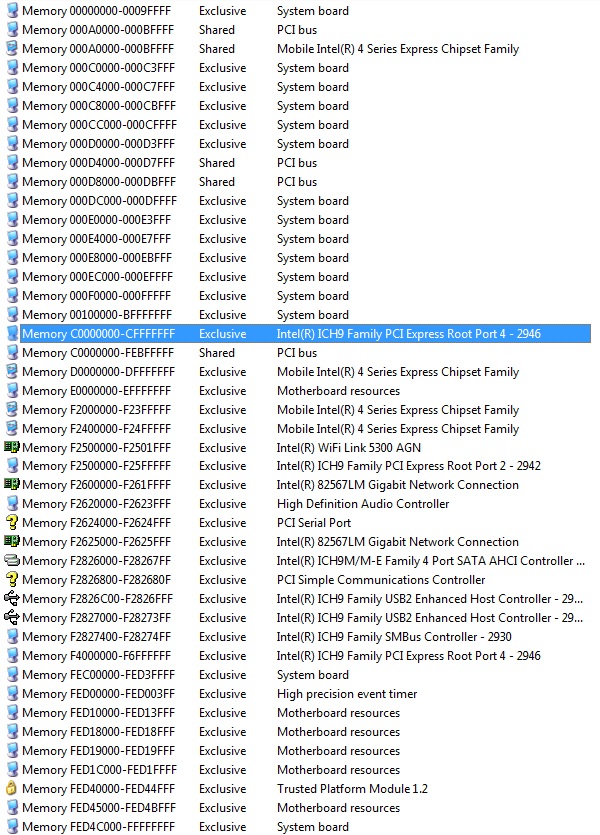Click the question mark icon for PCI Simple Communications Controller
The image size is (600, 835).
tap(12, 579)
